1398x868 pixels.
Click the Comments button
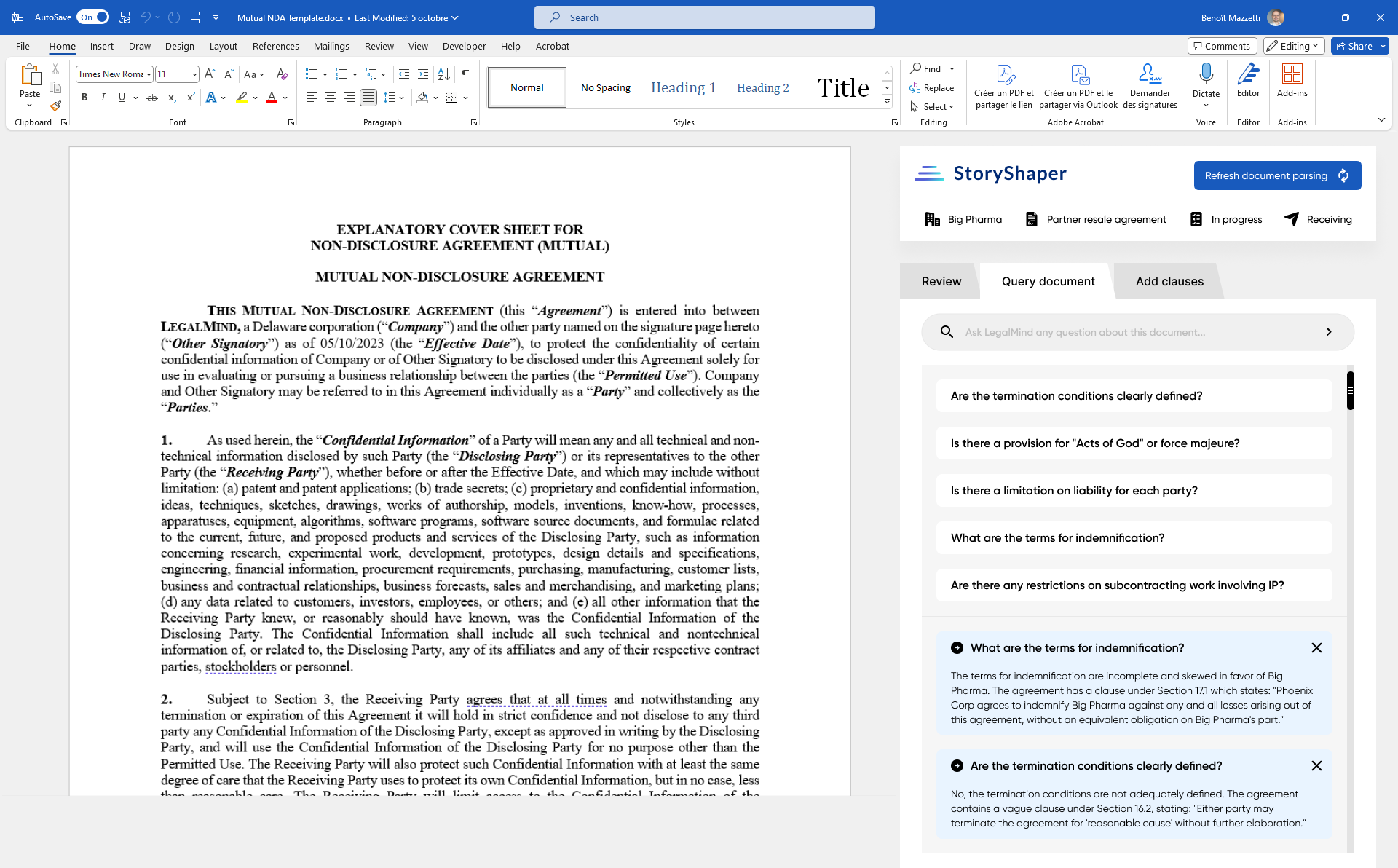(1222, 46)
